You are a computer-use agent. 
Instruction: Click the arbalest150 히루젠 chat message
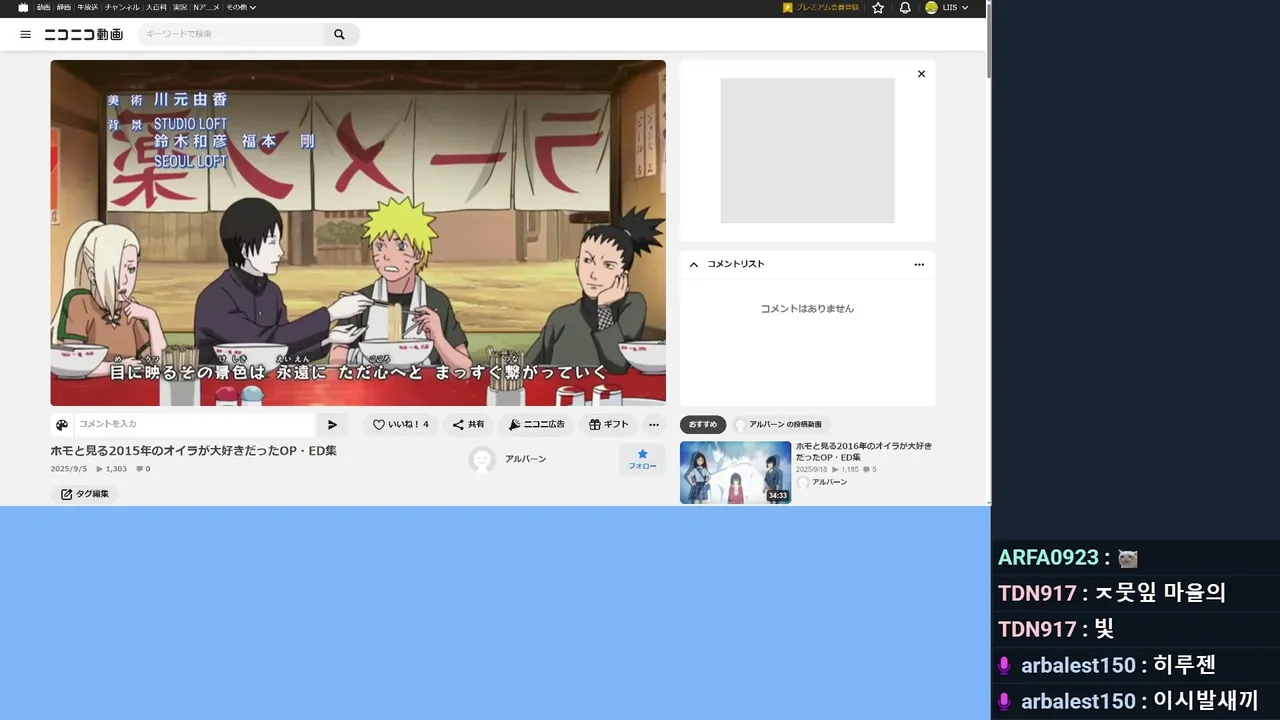1108,665
